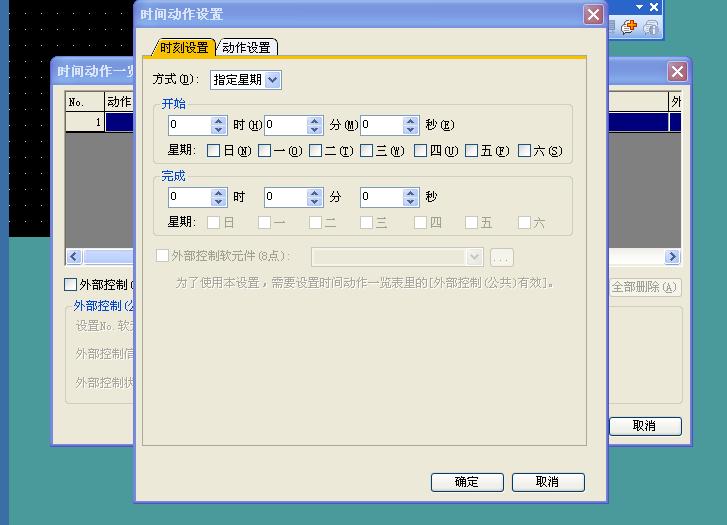Toggle the 外部控制 checkbox in the list dialog
Image resolution: width=727 pixels, height=525 pixels.
point(71,285)
